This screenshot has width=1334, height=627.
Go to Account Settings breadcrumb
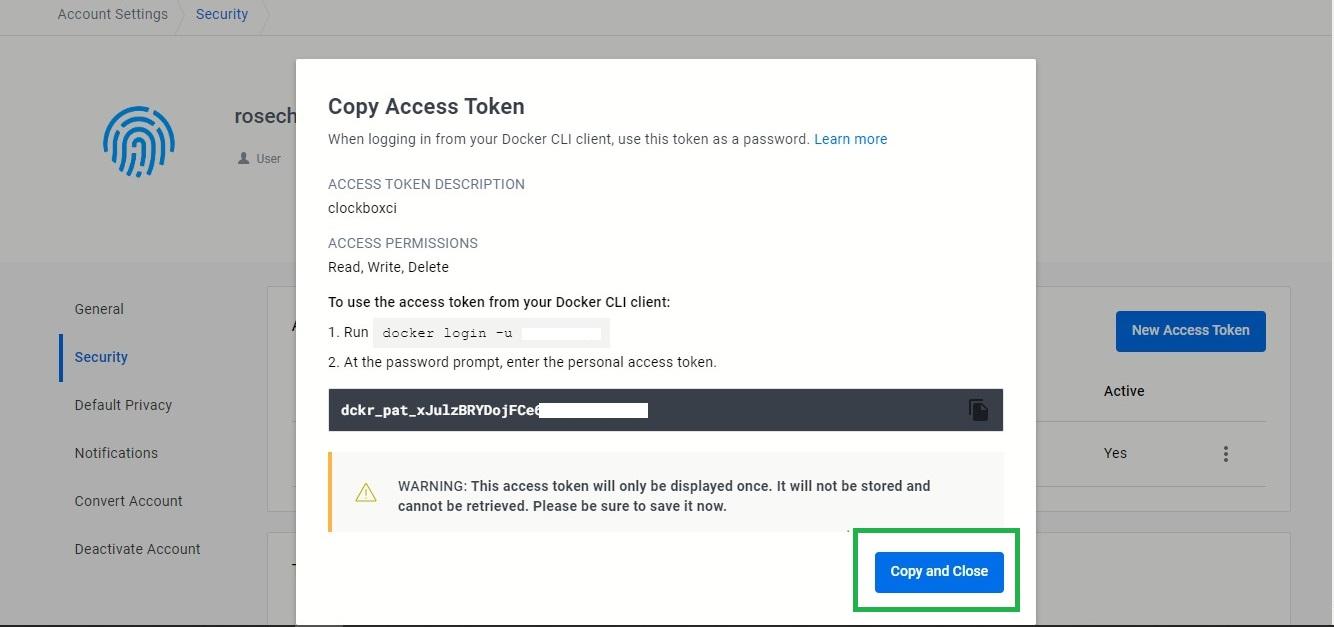pyautogui.click(x=113, y=15)
